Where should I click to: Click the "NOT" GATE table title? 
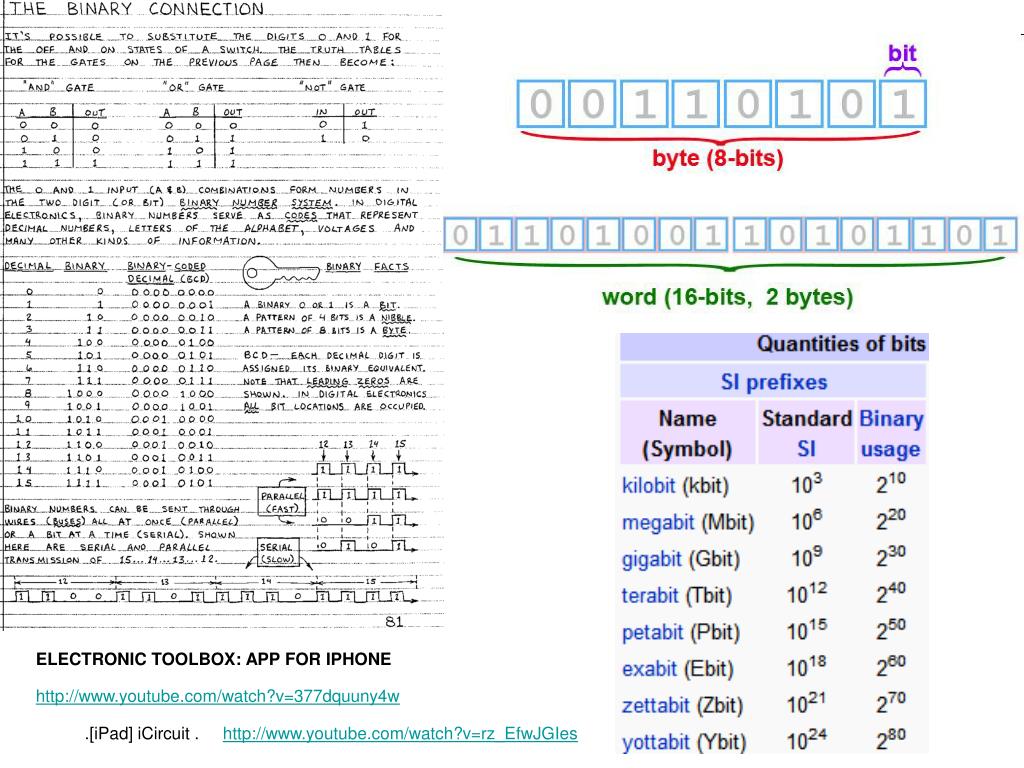[x=333, y=87]
